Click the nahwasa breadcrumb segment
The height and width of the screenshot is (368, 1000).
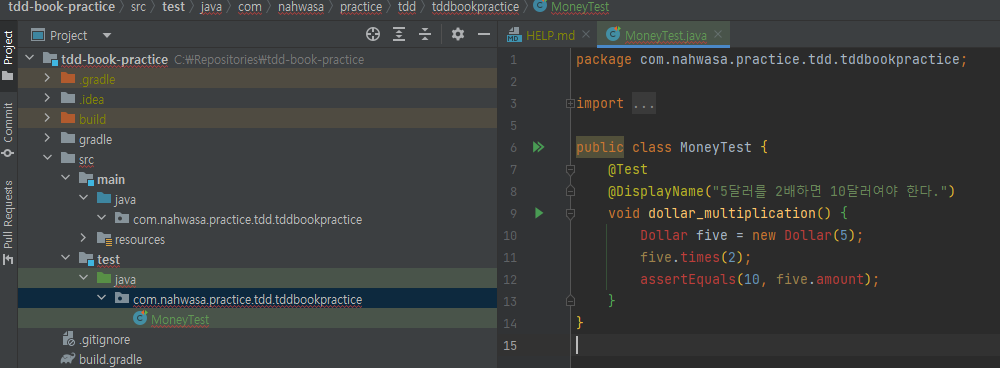click(x=300, y=7)
